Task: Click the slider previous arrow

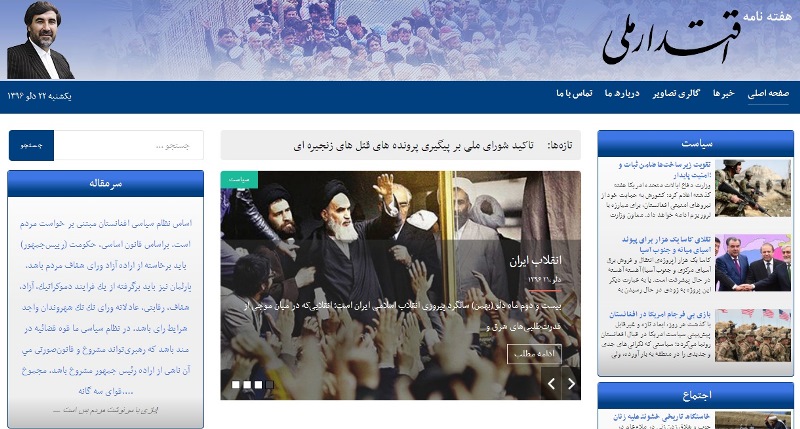Action: coord(551,384)
